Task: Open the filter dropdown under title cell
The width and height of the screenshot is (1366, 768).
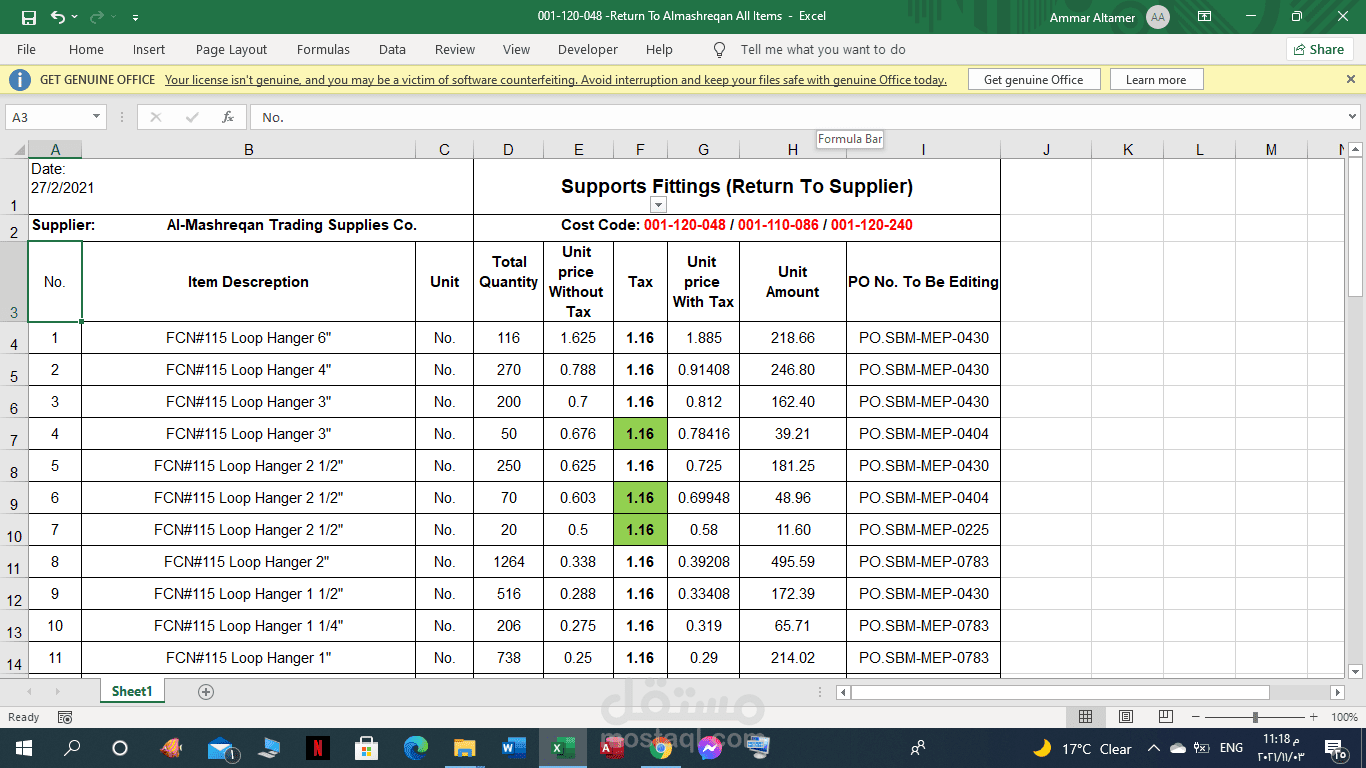Action: click(x=658, y=205)
